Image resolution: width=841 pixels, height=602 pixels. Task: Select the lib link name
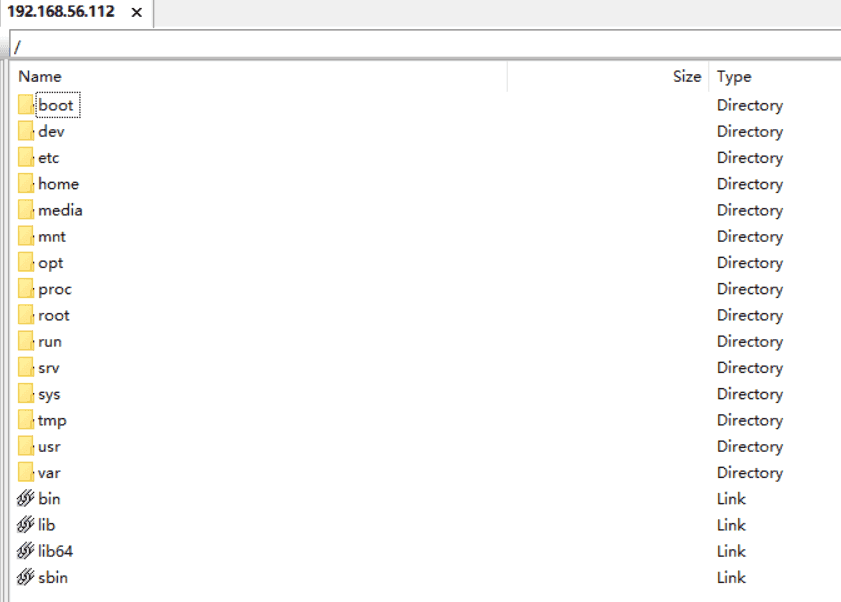coord(47,525)
